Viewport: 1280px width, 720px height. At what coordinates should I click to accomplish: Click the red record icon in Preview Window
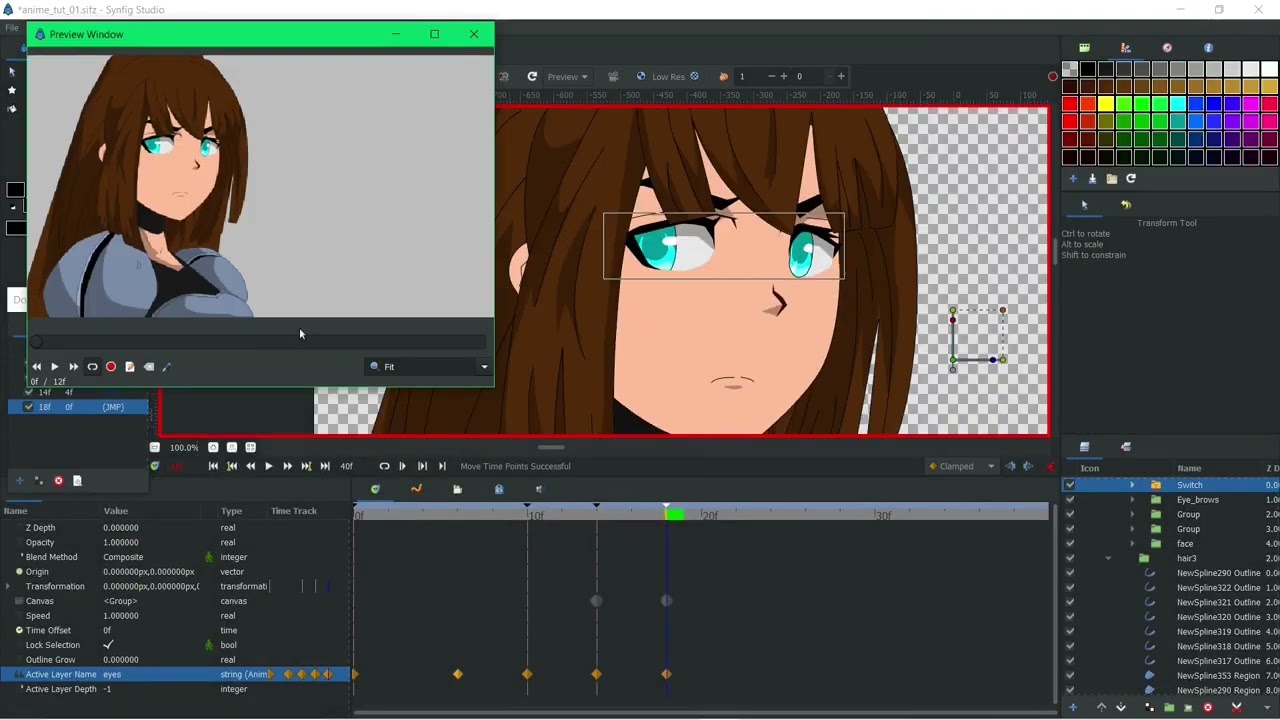[111, 367]
